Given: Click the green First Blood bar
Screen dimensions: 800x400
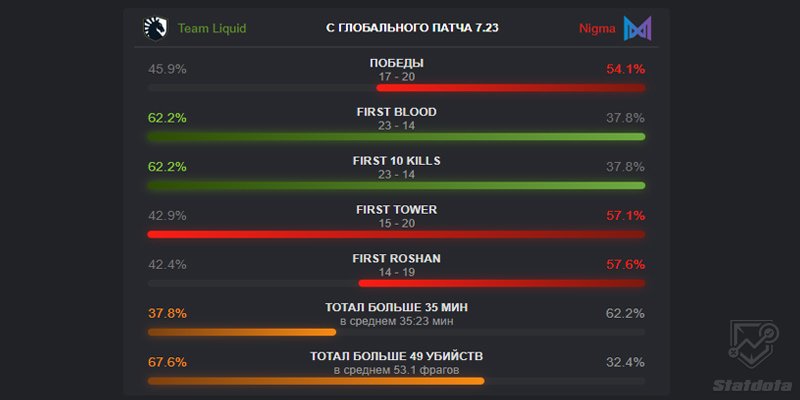Looking at the screenshot, I should pos(396,137).
